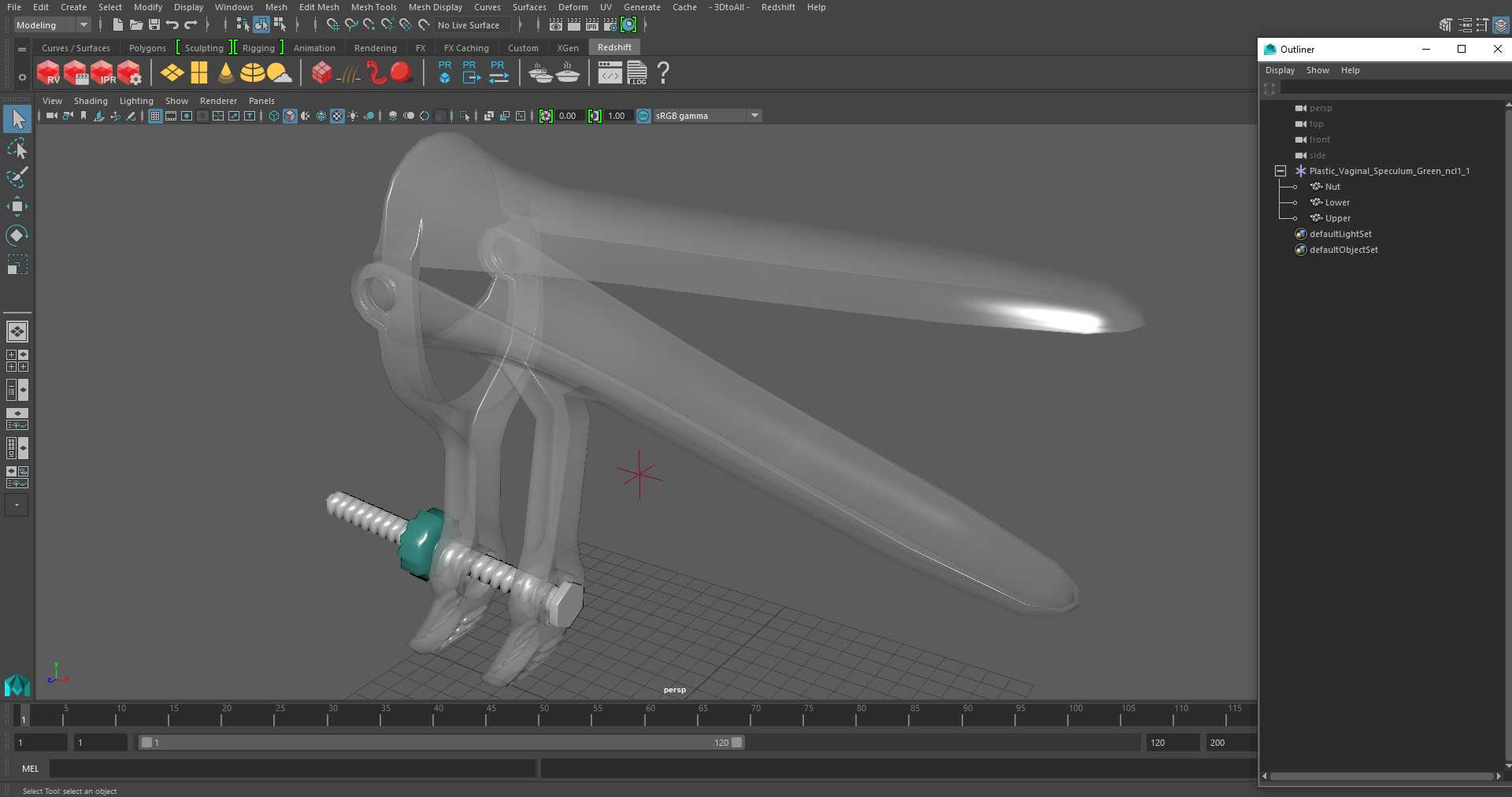The height and width of the screenshot is (797, 1512).
Task: Click the Save scene icon
Action: (x=154, y=25)
